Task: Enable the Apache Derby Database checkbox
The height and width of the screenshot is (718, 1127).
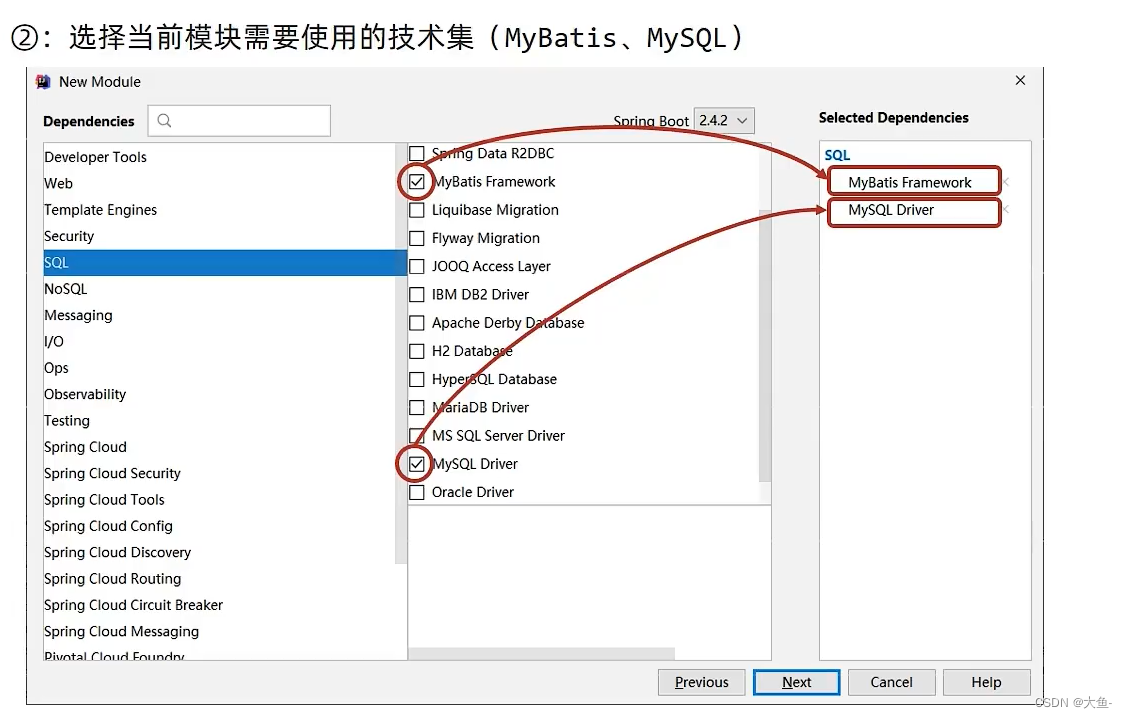Action: tap(417, 323)
